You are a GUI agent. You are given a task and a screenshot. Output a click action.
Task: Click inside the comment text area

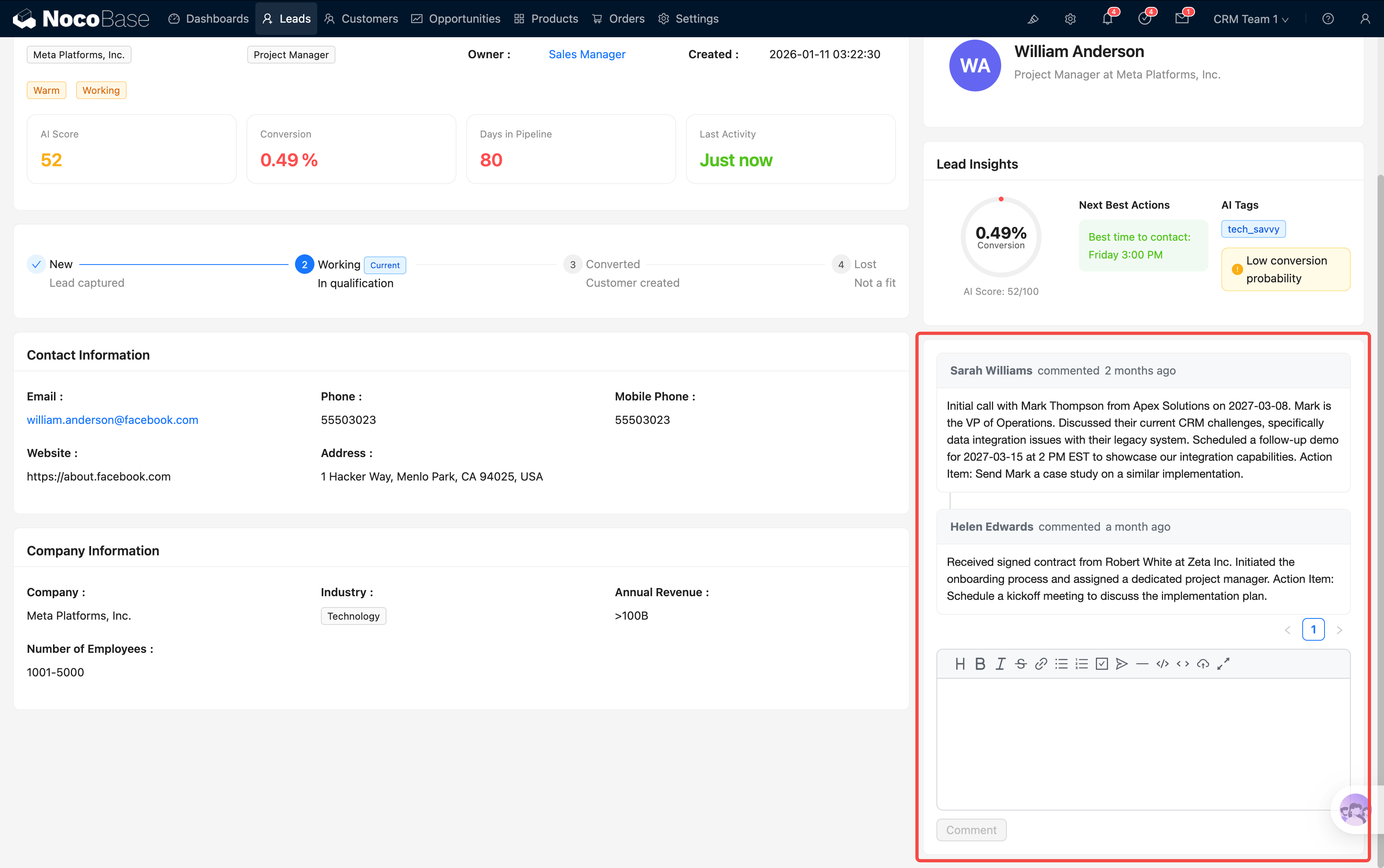click(1143, 743)
